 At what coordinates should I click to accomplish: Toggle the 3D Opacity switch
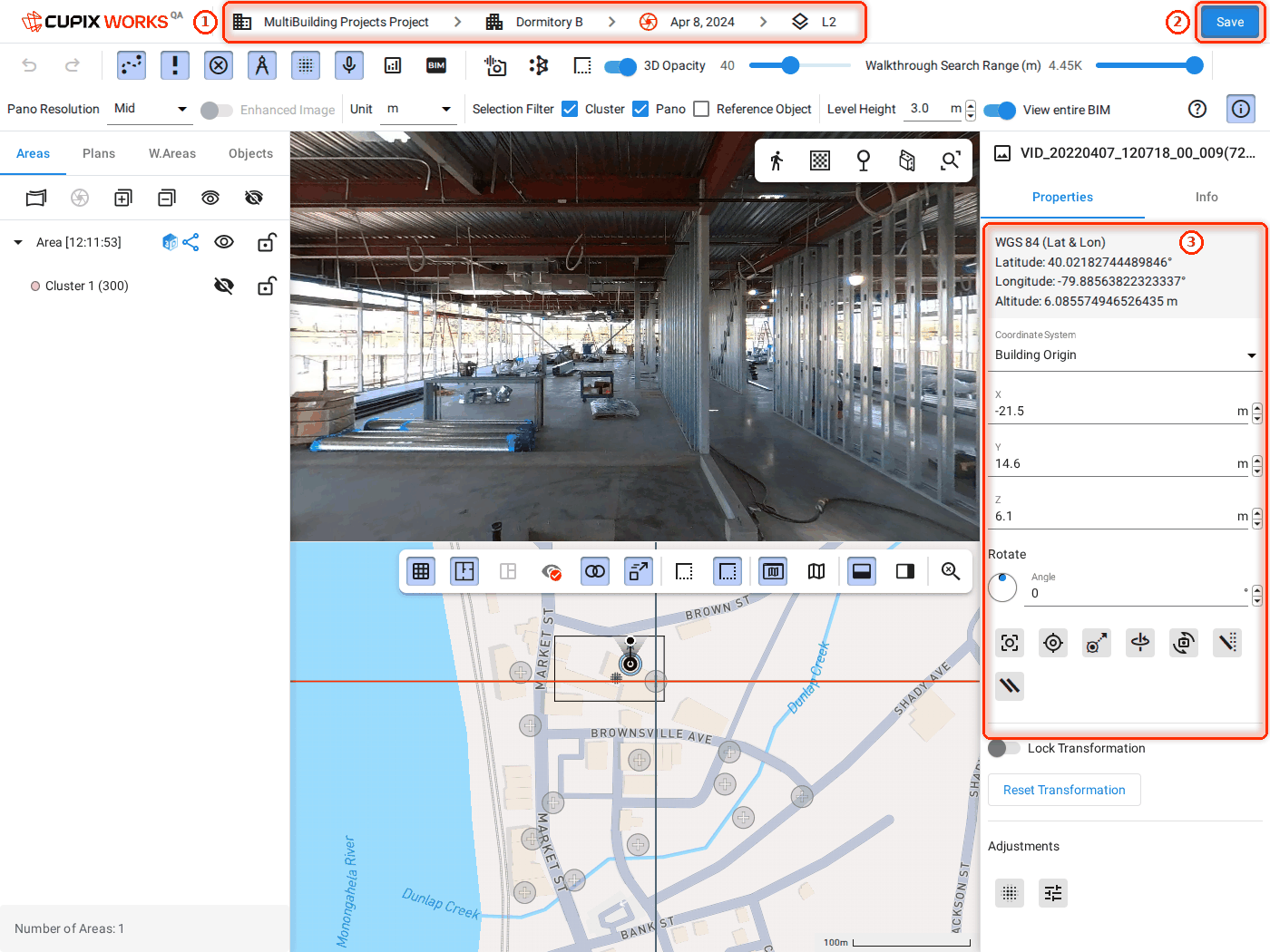[x=620, y=66]
